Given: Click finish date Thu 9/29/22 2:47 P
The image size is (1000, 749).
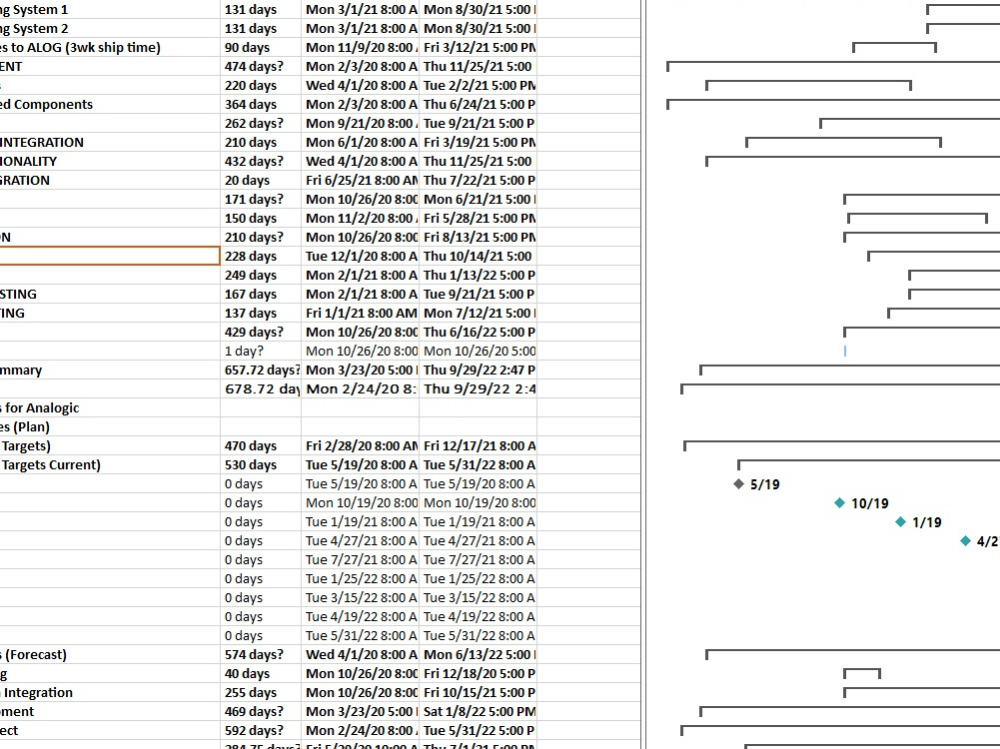Looking at the screenshot, I should [x=480, y=370].
